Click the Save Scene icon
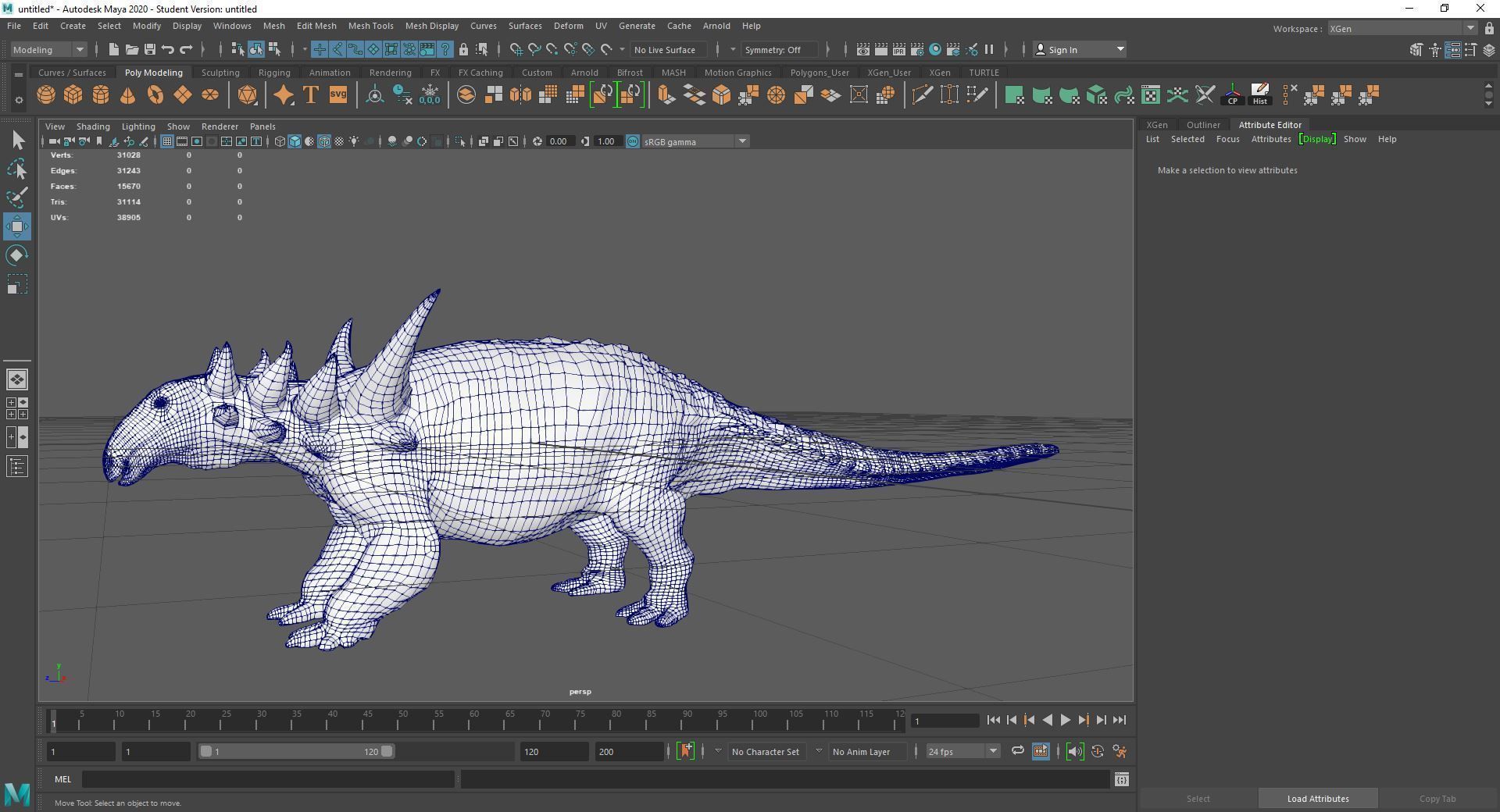 pyautogui.click(x=149, y=49)
